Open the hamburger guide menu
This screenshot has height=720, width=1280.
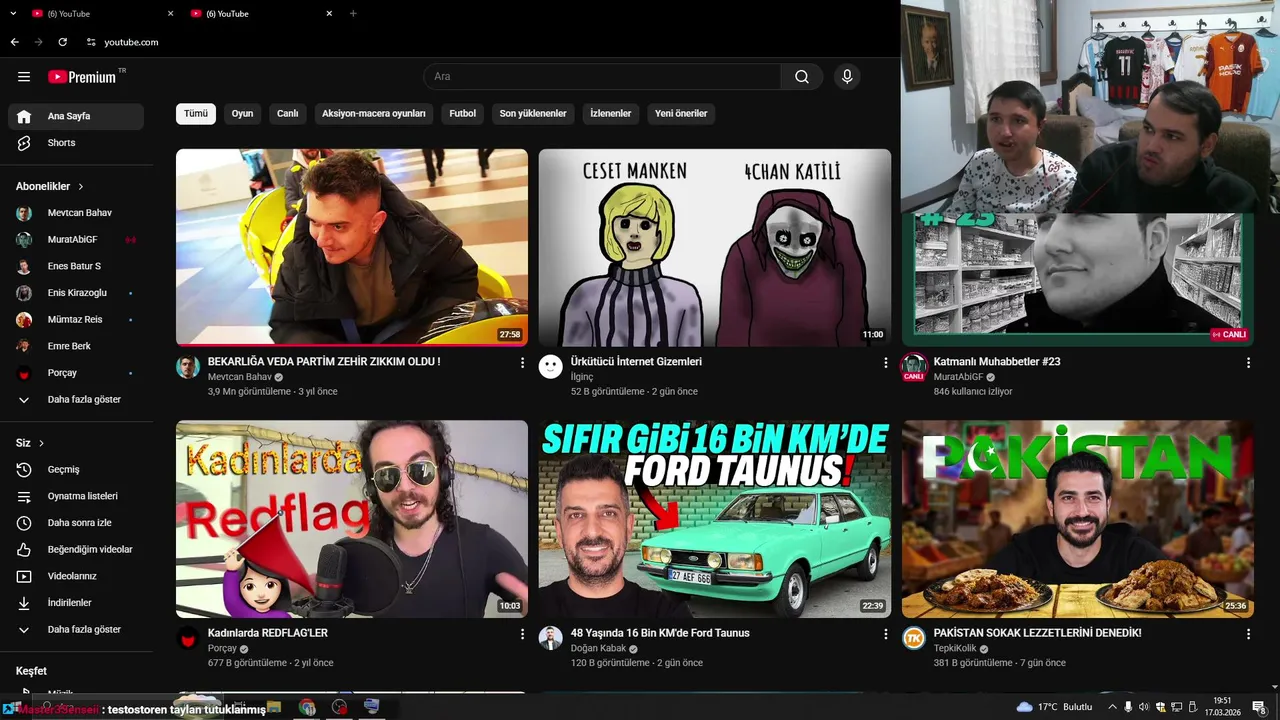24,77
